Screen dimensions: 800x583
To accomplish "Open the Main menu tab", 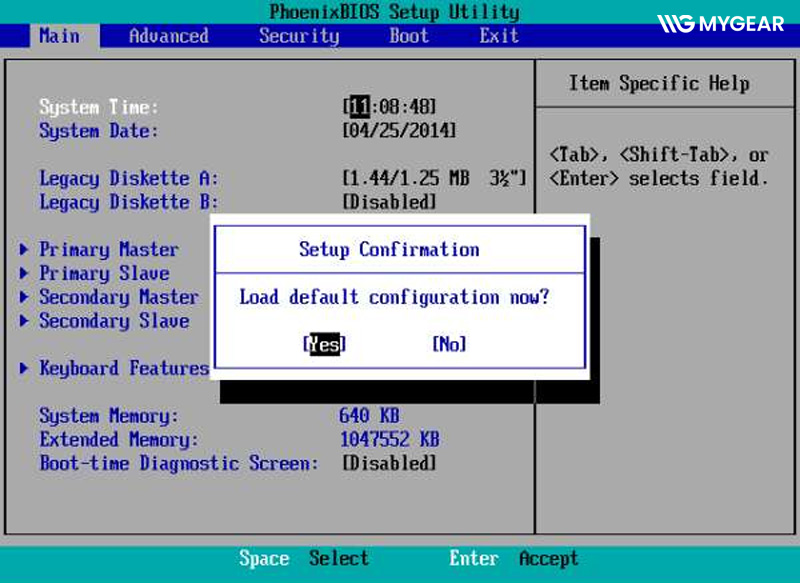I will tap(59, 36).
